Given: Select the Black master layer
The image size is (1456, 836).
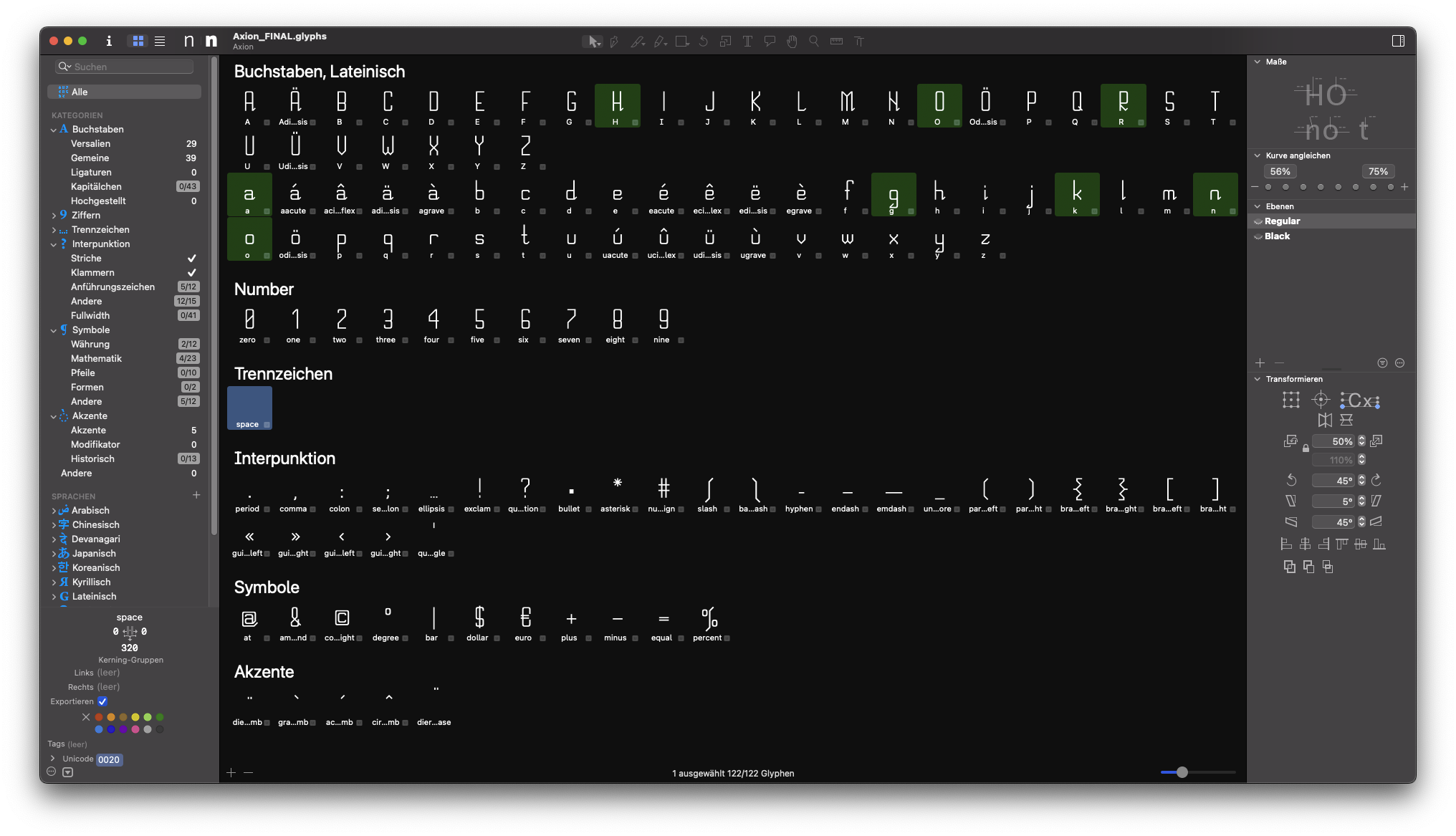Looking at the screenshot, I should coord(1277,236).
